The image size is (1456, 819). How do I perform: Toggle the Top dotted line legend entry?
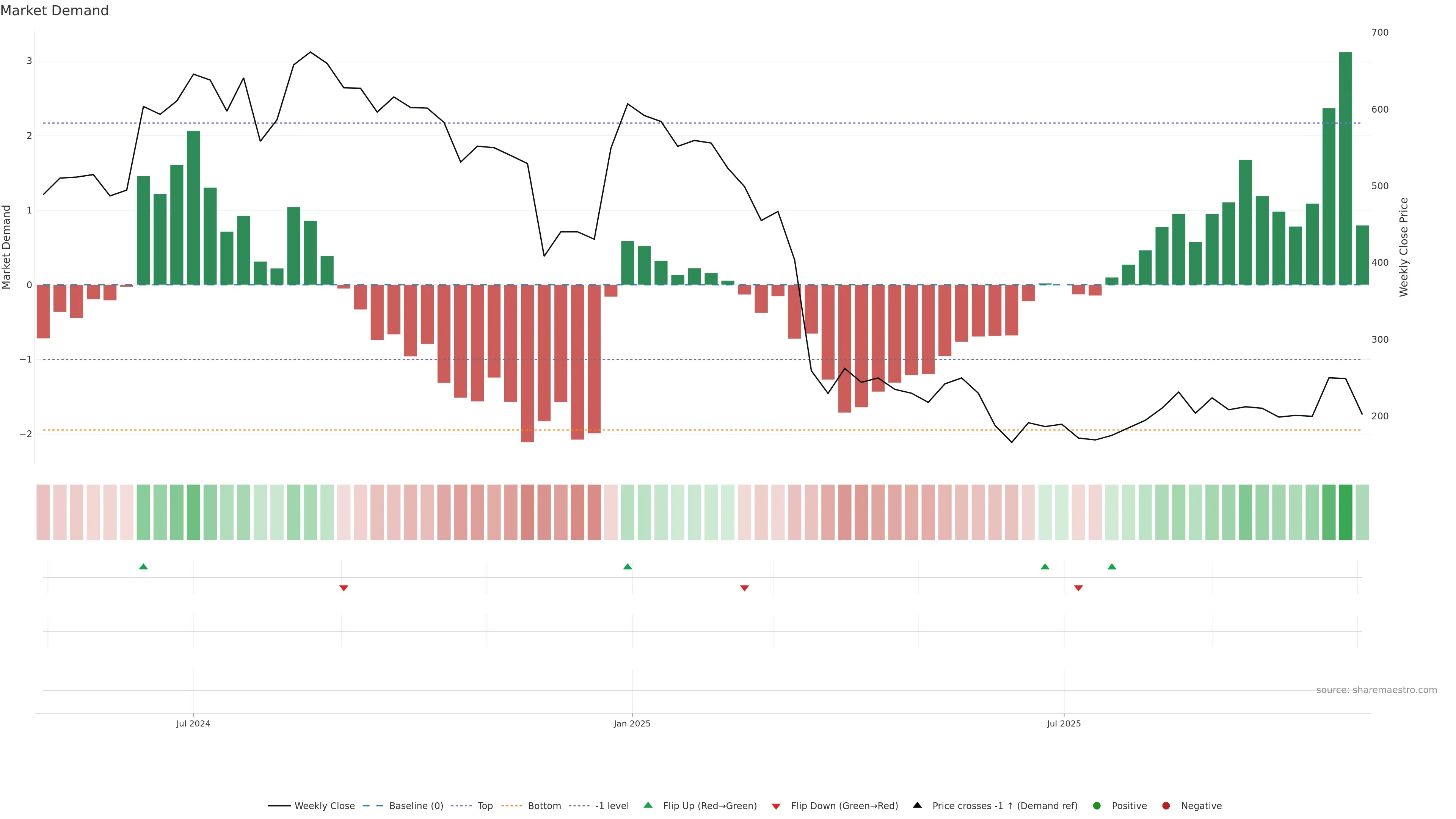(485, 806)
